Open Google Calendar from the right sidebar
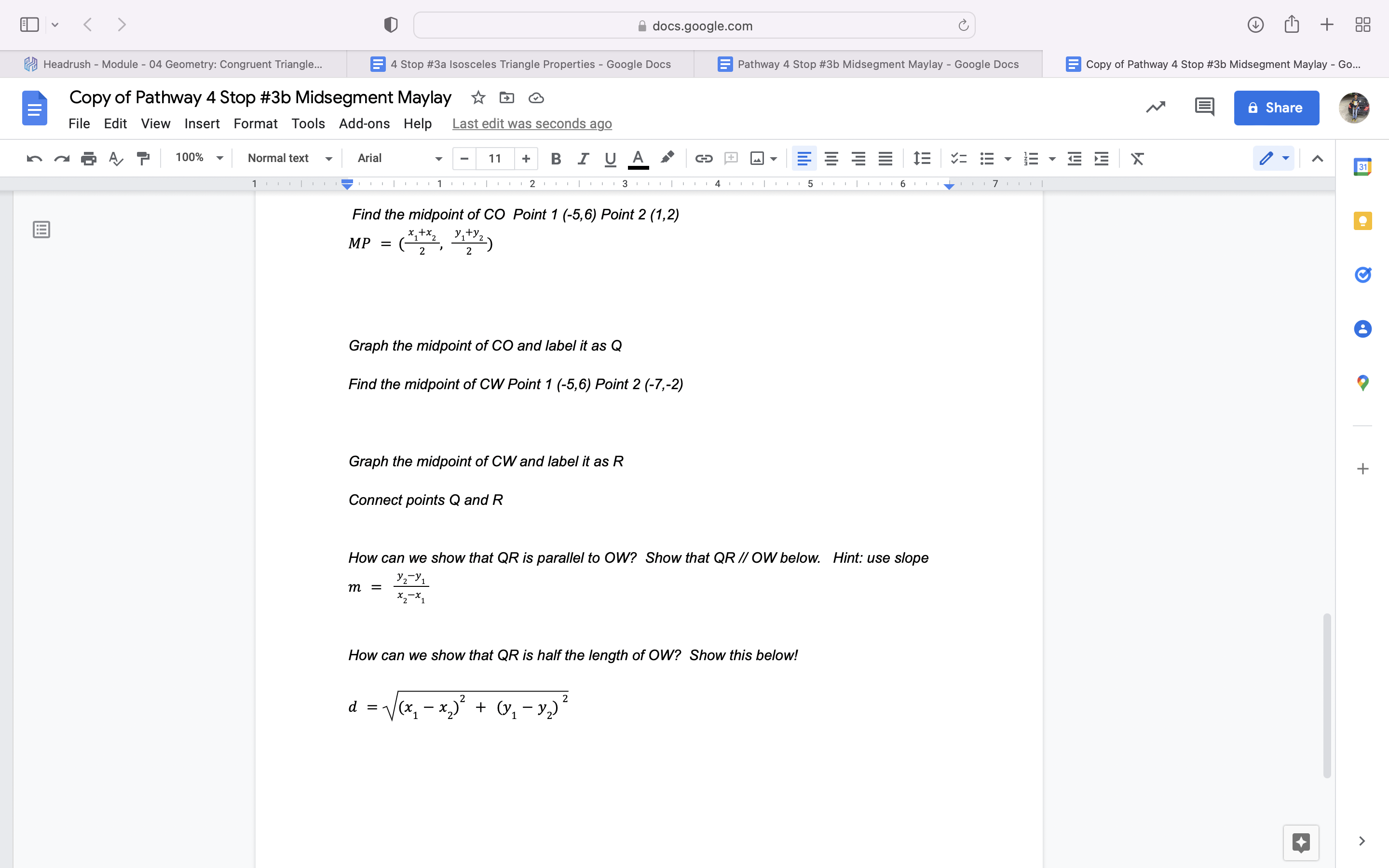Viewport: 1389px width, 868px height. pyautogui.click(x=1362, y=166)
